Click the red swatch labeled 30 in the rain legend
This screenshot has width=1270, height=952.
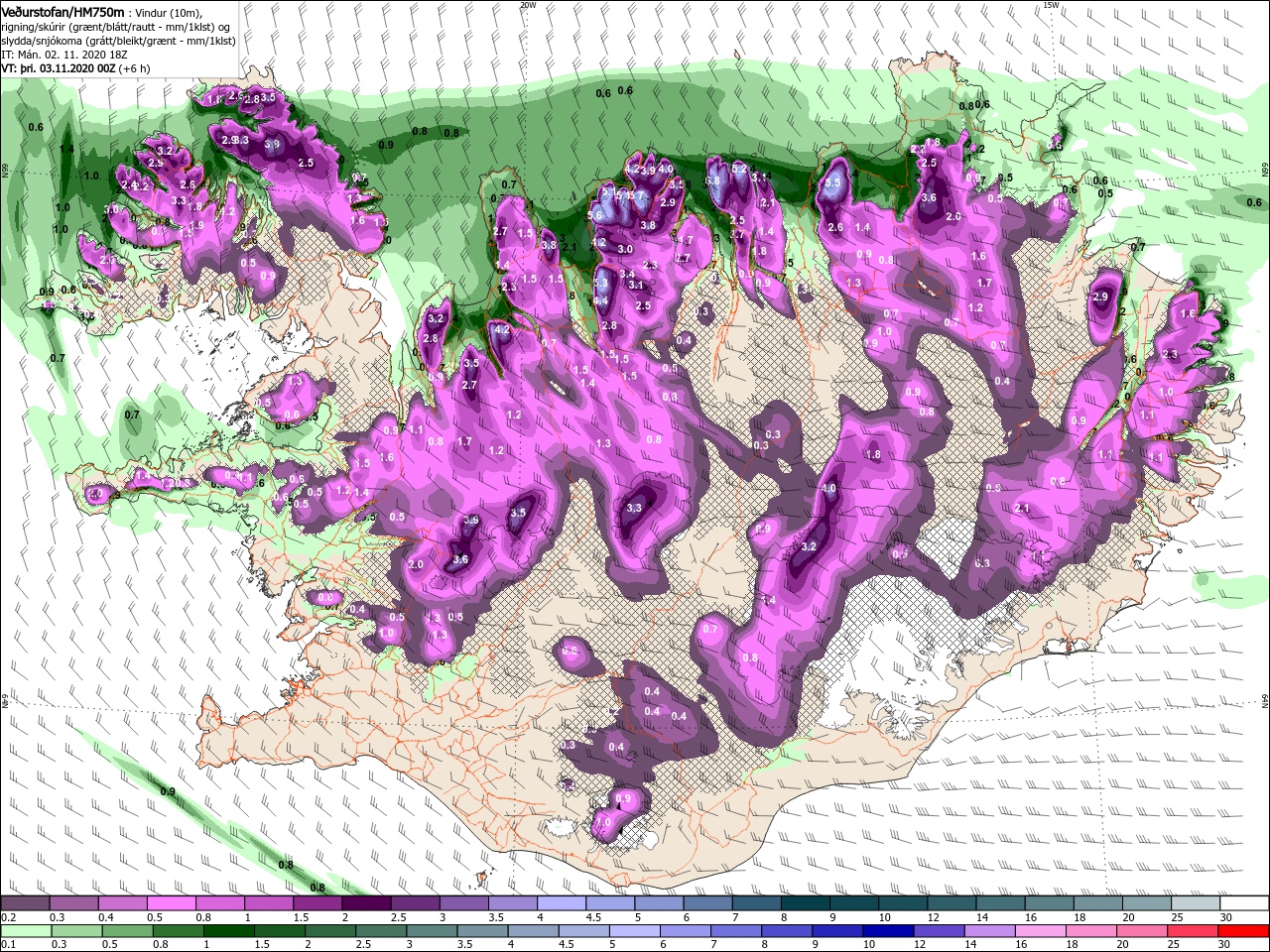coord(1243,931)
